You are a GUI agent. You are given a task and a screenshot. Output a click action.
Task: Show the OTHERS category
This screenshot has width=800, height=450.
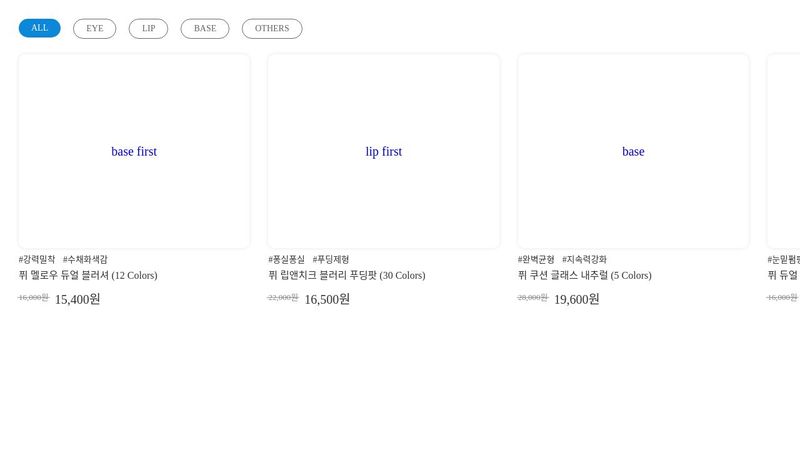[x=271, y=28]
